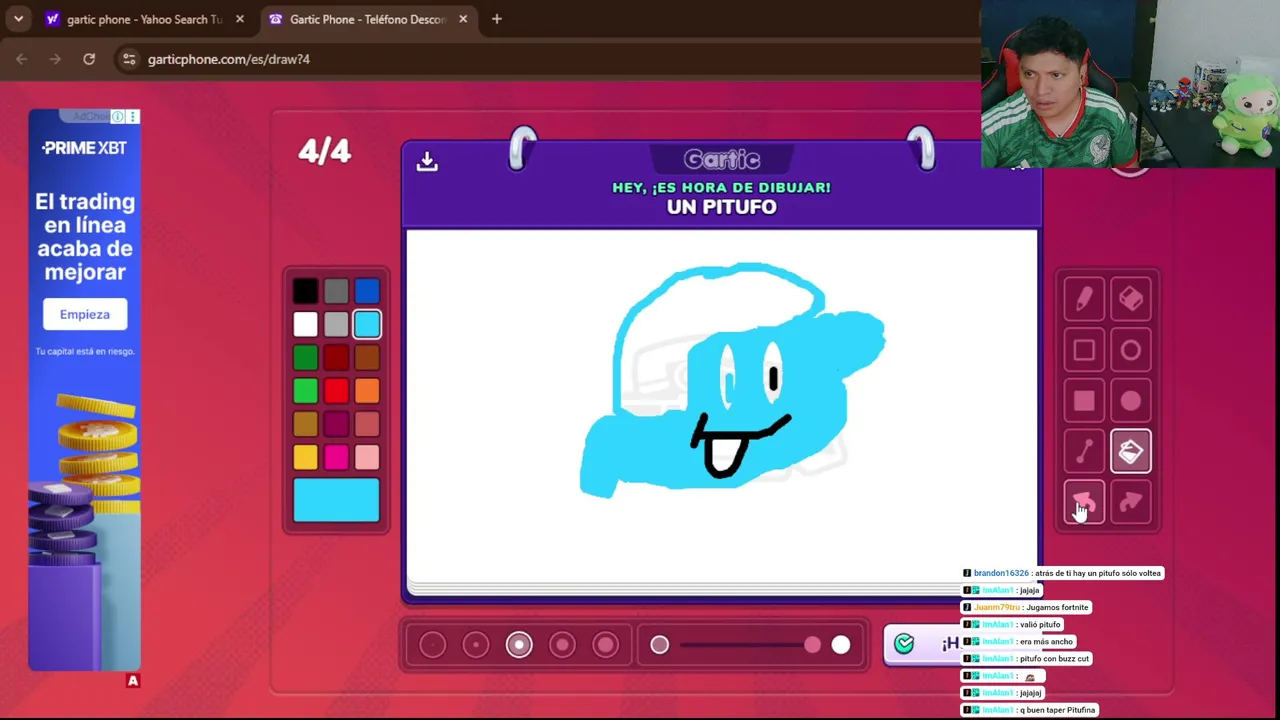Viewport: 1280px width, 720px height.
Task: Switch to the Gartic Phone Teléfono tab
Action: point(368,19)
